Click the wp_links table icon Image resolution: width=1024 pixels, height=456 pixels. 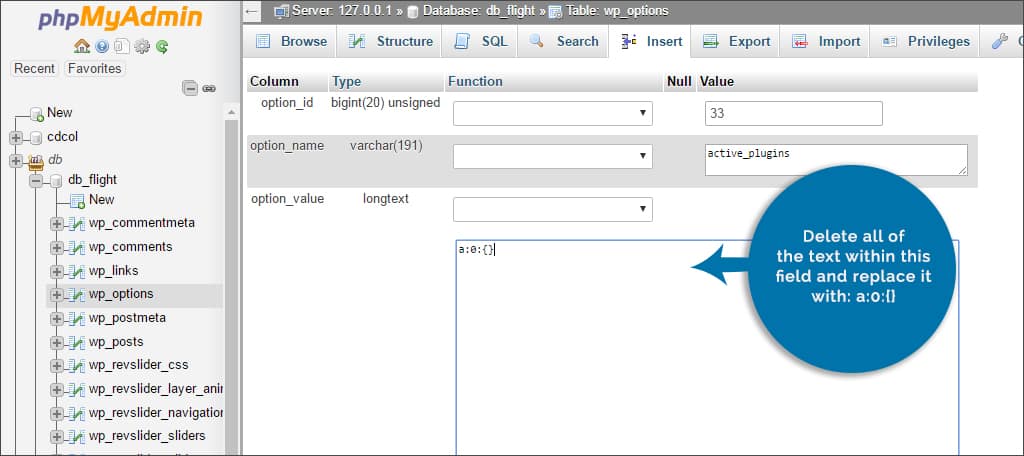tap(77, 271)
